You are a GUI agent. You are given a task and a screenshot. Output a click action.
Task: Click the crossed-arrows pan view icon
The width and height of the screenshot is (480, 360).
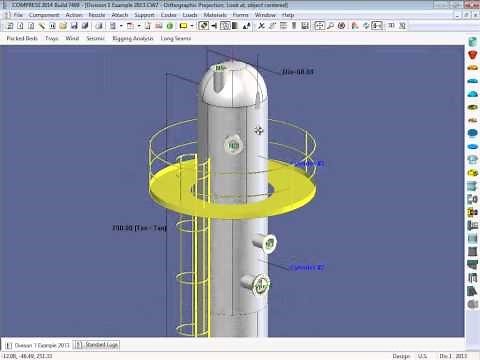tap(319, 26)
